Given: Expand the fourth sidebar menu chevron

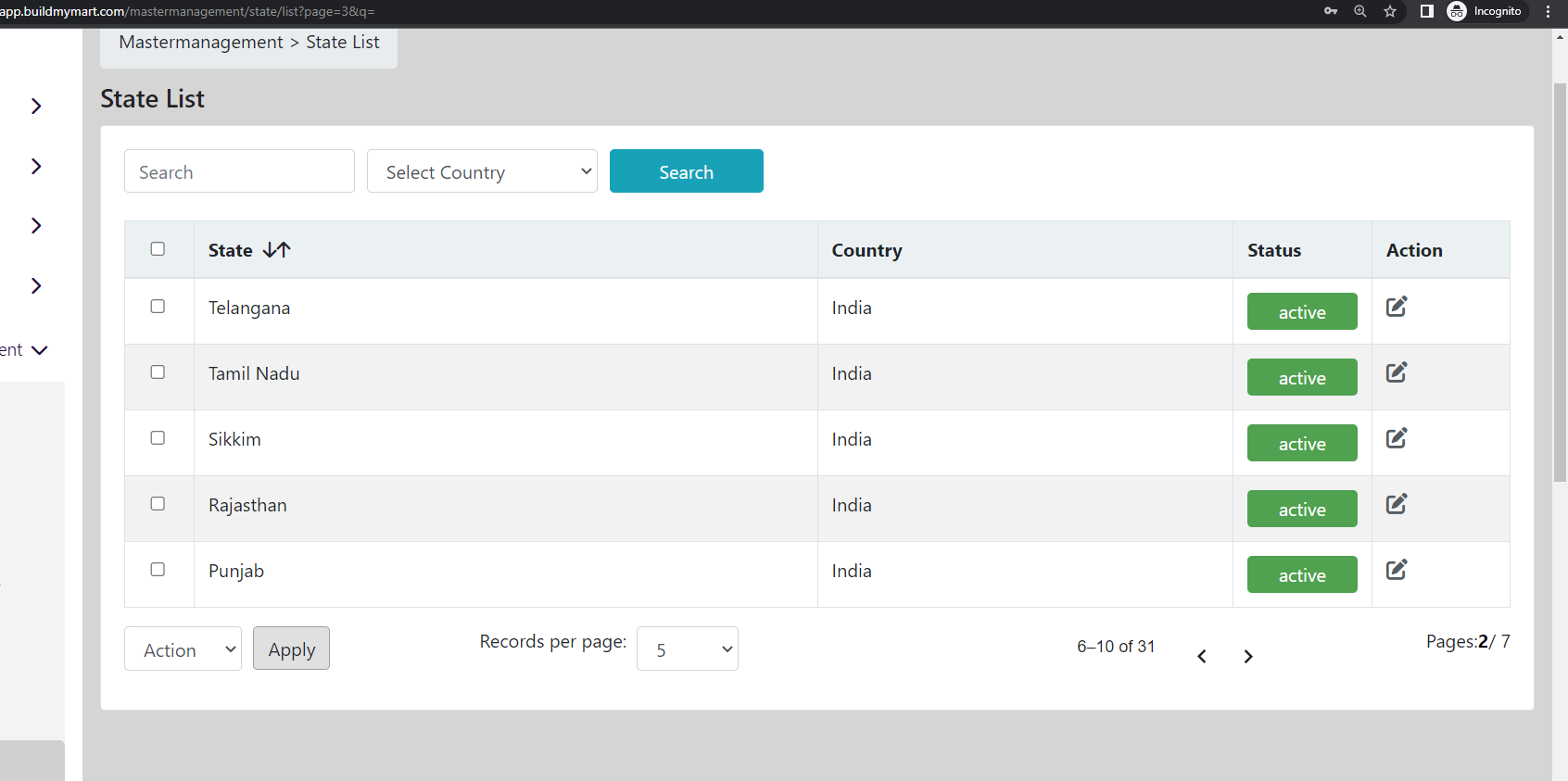Looking at the screenshot, I should pos(36,285).
